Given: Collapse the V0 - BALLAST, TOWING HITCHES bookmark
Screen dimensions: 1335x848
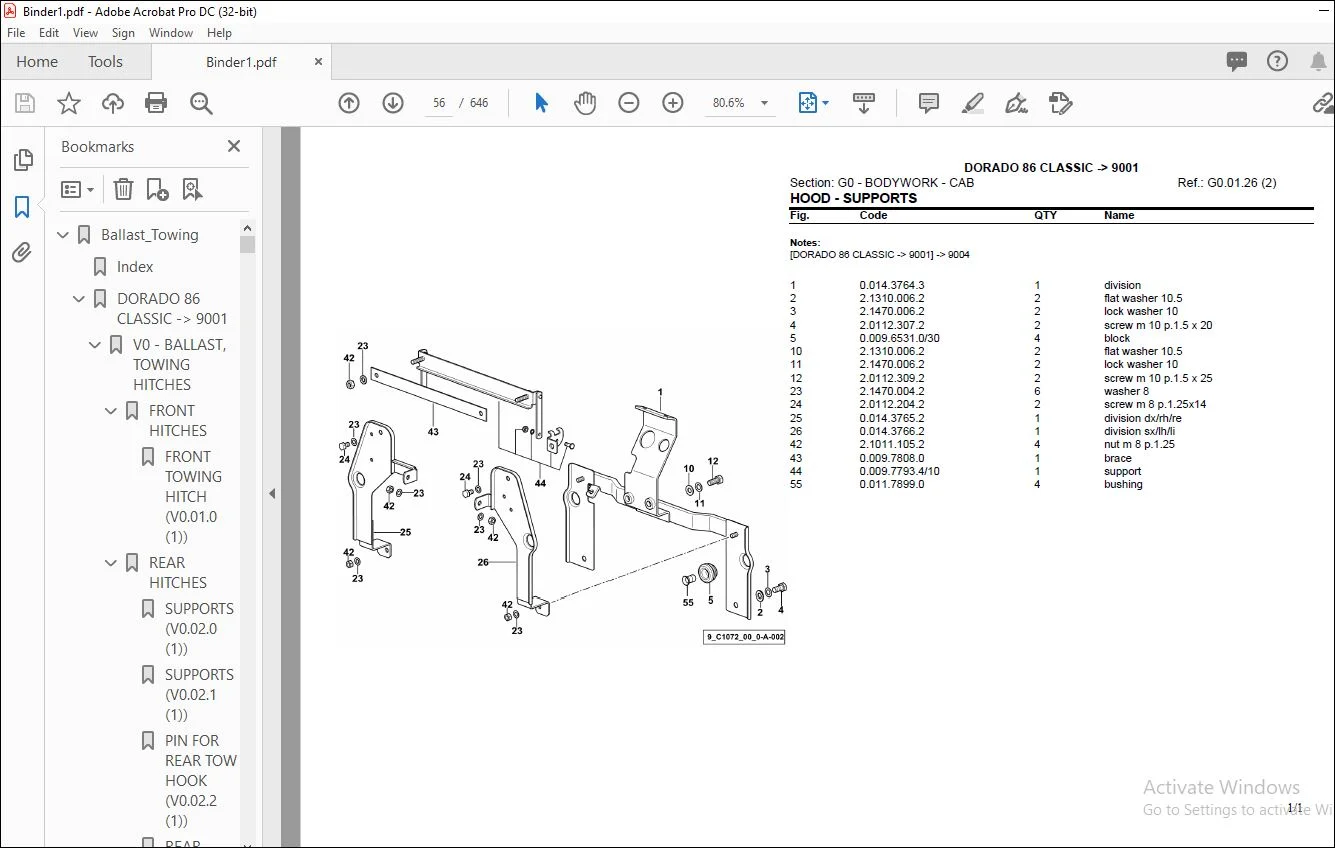Looking at the screenshot, I should tap(96, 345).
